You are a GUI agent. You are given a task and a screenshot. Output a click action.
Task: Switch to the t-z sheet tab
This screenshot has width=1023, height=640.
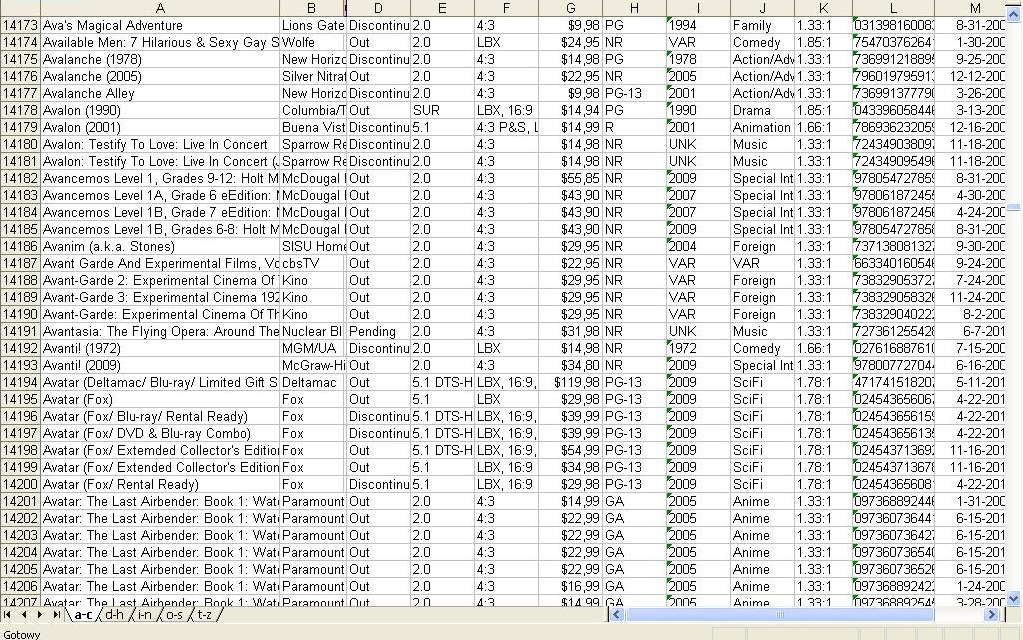tap(204, 615)
